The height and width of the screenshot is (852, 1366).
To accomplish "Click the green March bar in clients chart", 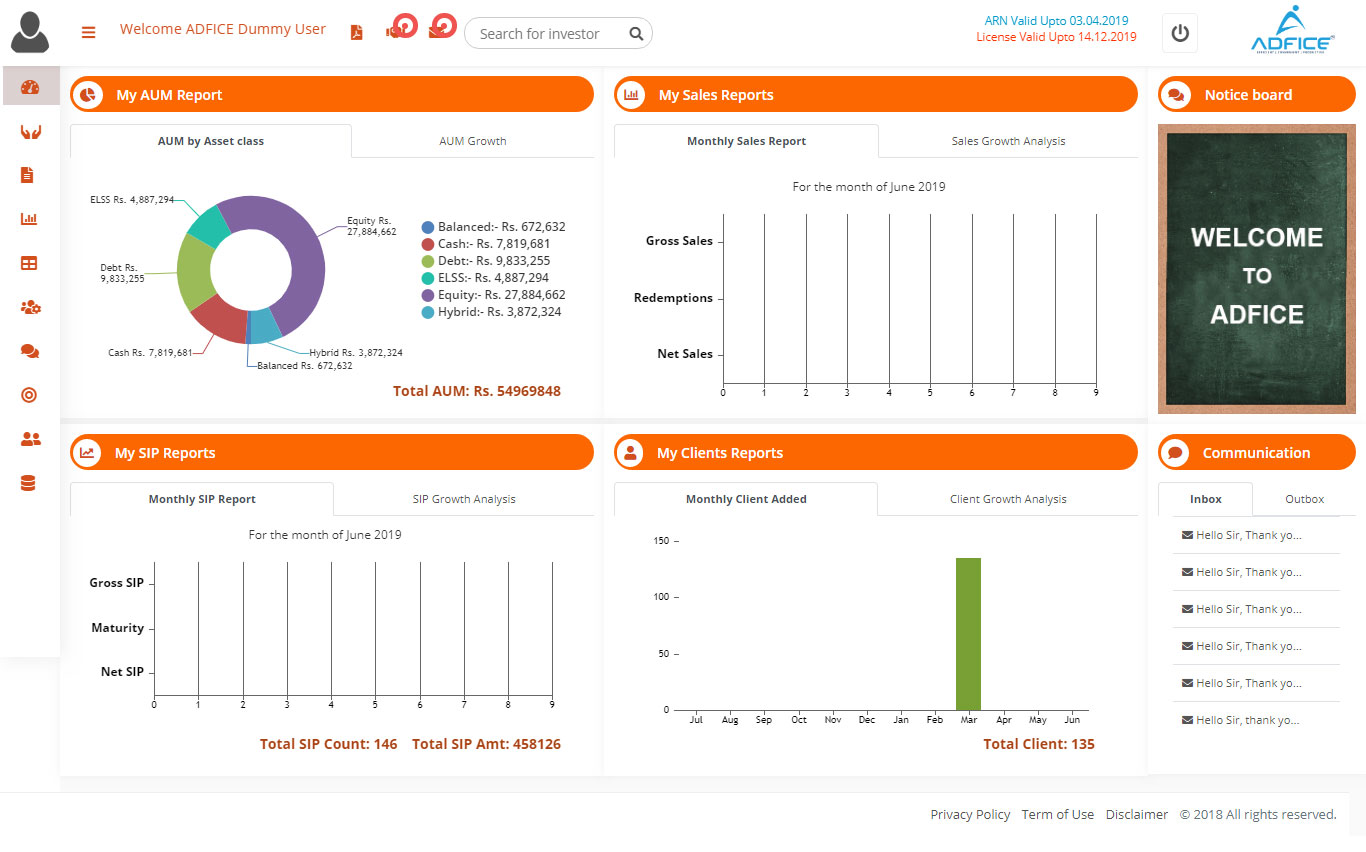I will pyautogui.click(x=968, y=633).
